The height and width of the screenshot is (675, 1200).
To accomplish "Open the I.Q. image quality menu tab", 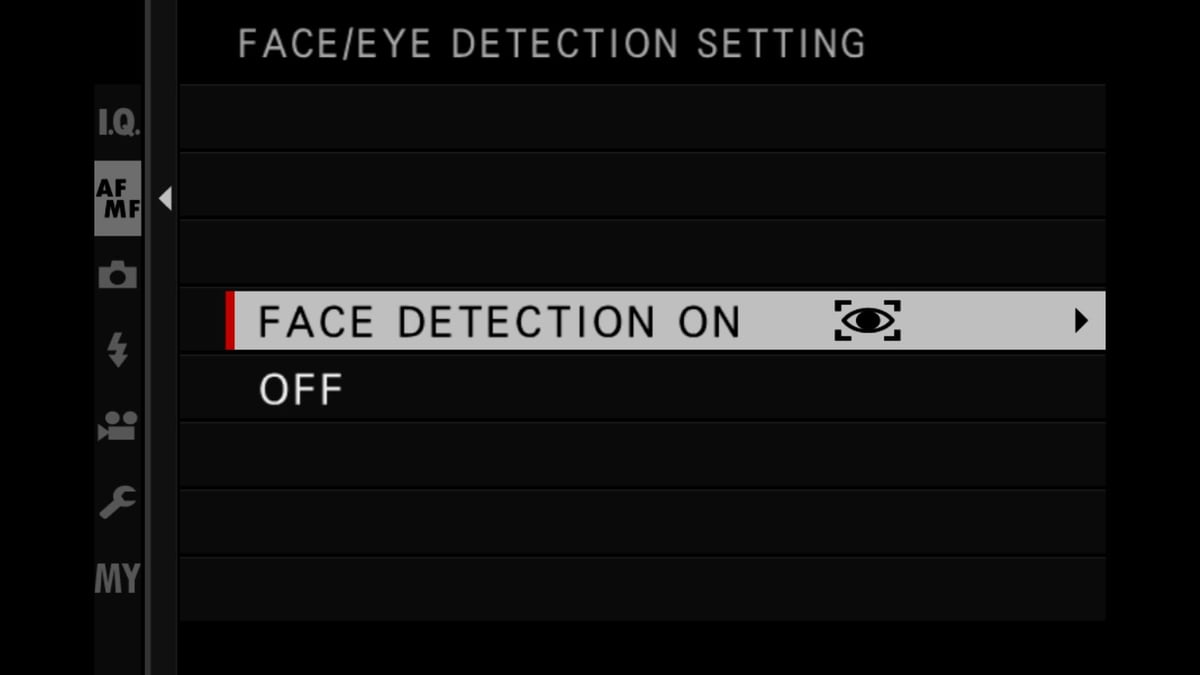I will click(116, 122).
